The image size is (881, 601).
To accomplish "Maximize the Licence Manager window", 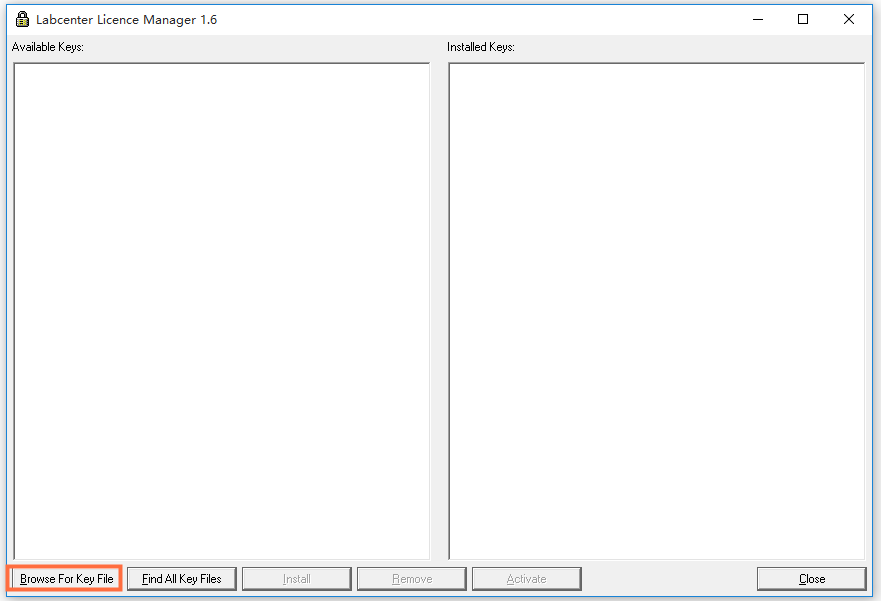I will [803, 19].
